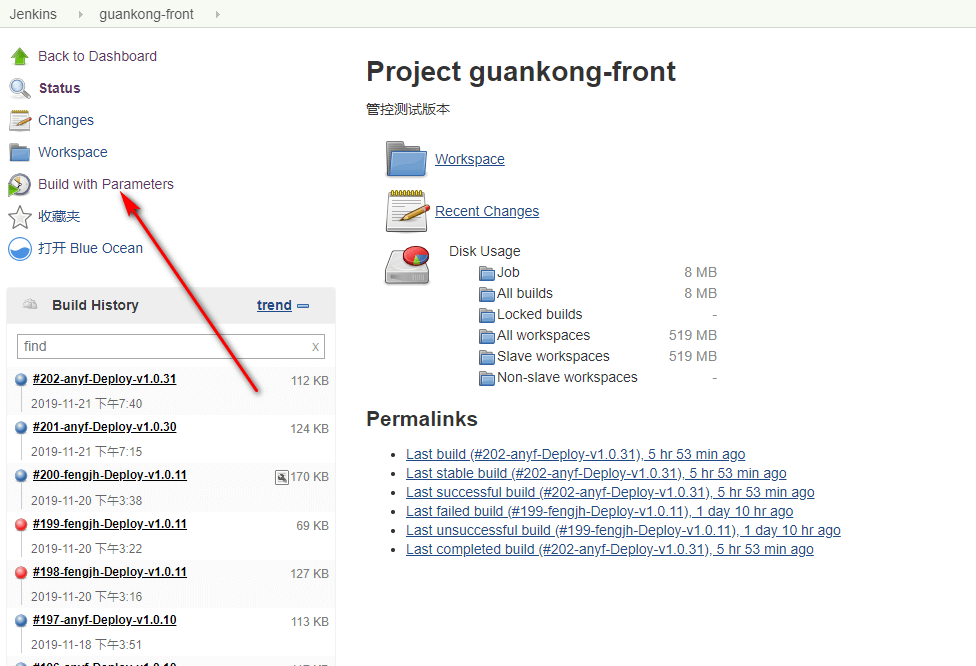Open the Last failed build permalink

(x=599, y=512)
